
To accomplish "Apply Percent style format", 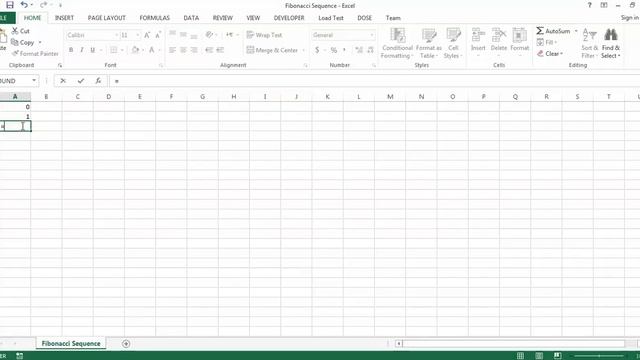I will point(333,50).
